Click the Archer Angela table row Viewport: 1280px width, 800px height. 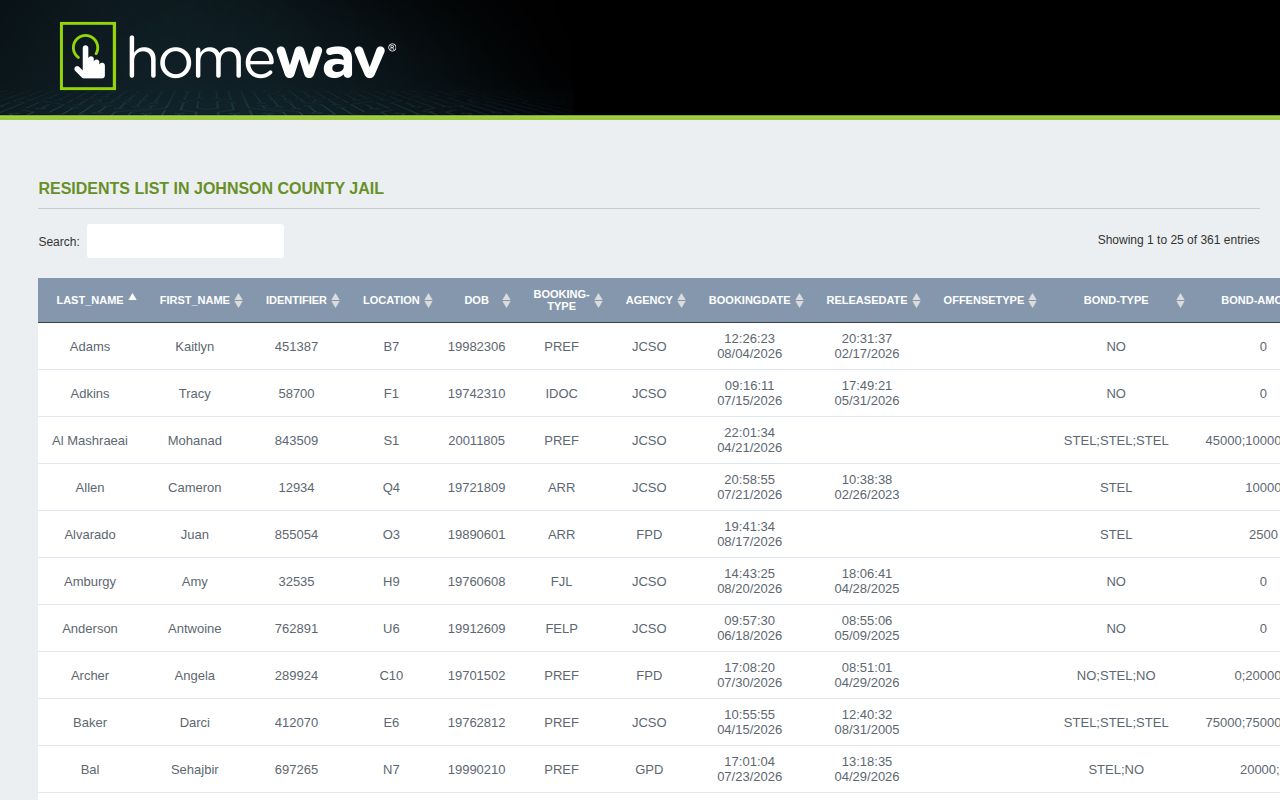coord(659,675)
